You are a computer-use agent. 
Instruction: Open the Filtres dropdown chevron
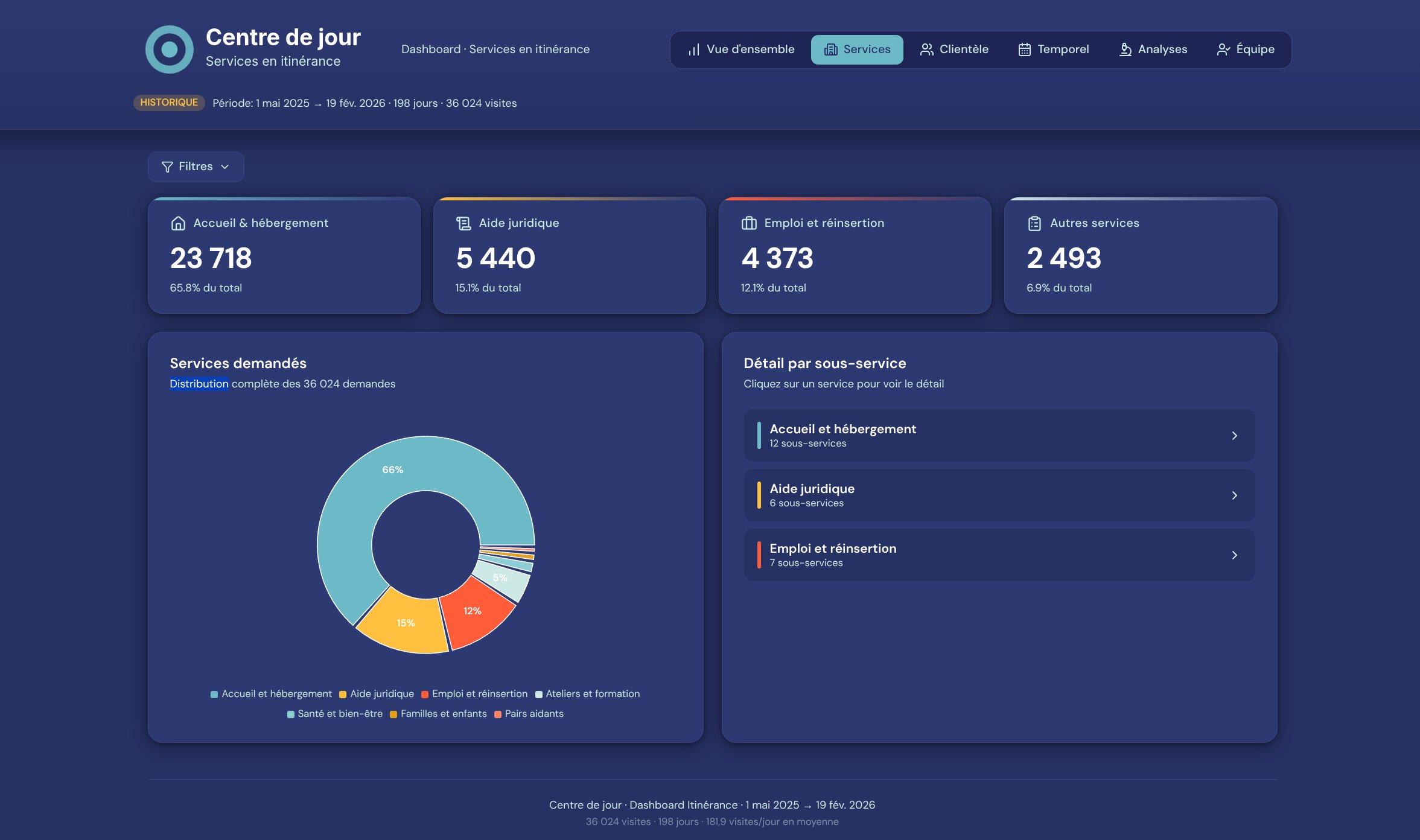click(225, 167)
